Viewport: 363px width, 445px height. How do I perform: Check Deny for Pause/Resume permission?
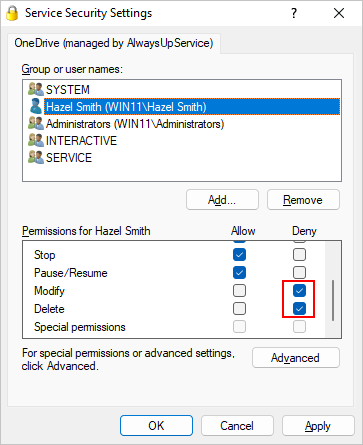299,273
